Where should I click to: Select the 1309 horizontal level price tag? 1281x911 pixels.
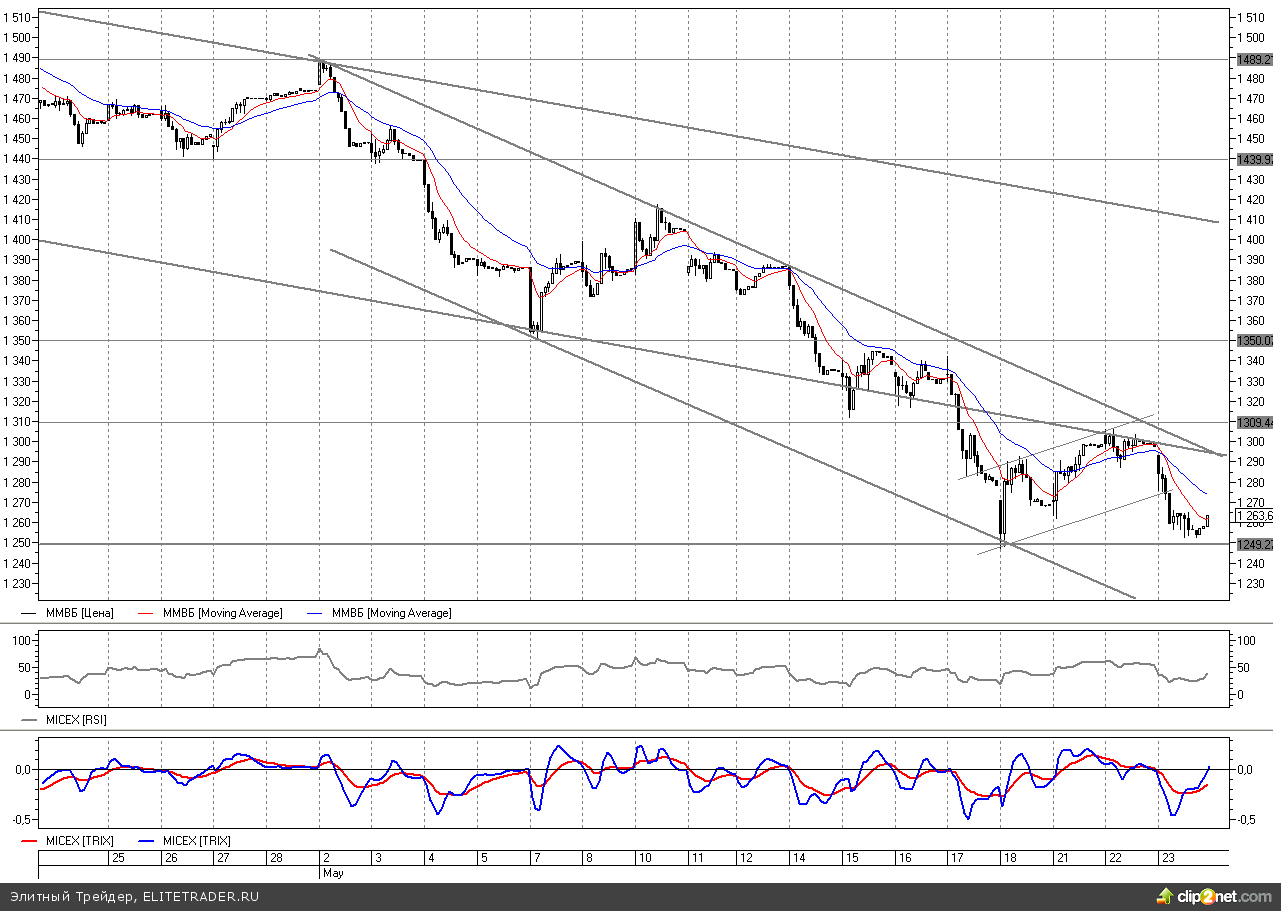pyautogui.click(x=1253, y=423)
